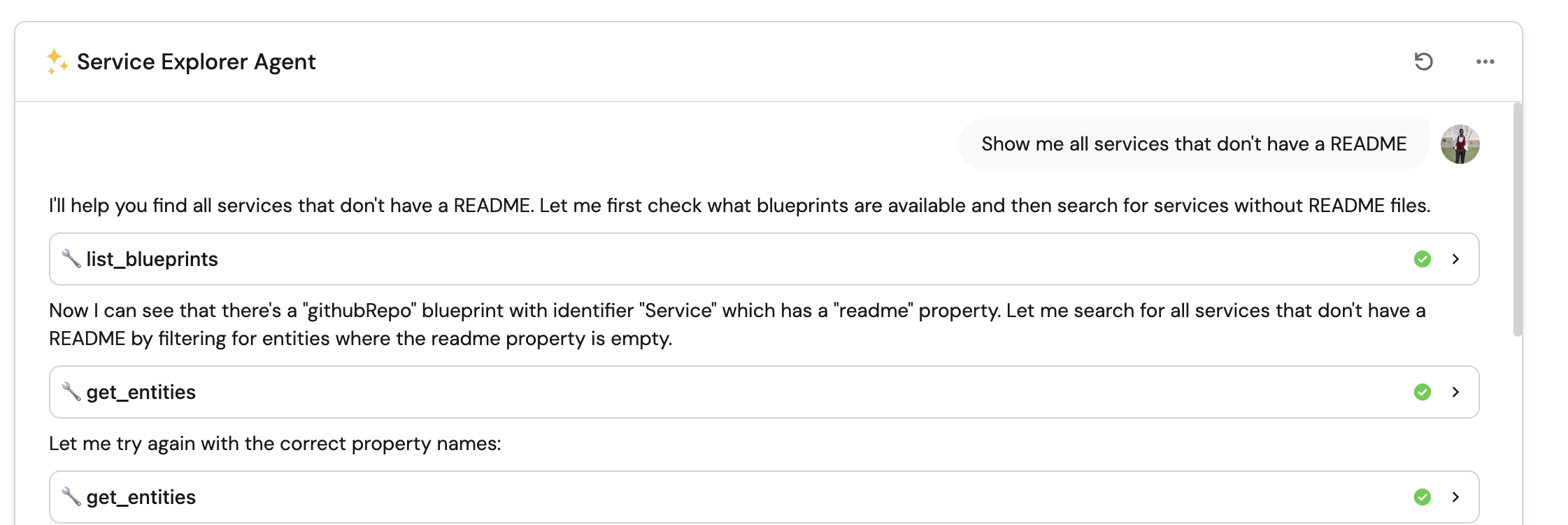The height and width of the screenshot is (525, 1568).
Task: Click the green success check on list_blueprints
Action: coord(1422,259)
